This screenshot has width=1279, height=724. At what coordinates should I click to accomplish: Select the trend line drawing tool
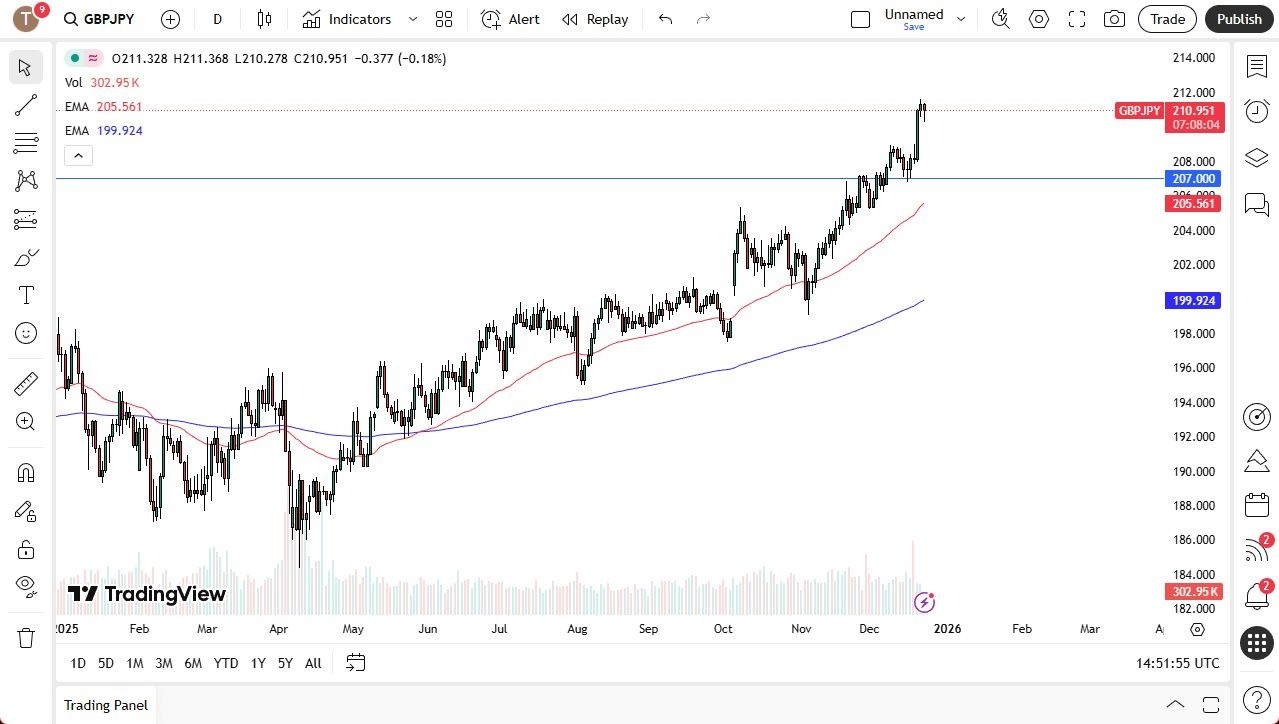(26, 105)
